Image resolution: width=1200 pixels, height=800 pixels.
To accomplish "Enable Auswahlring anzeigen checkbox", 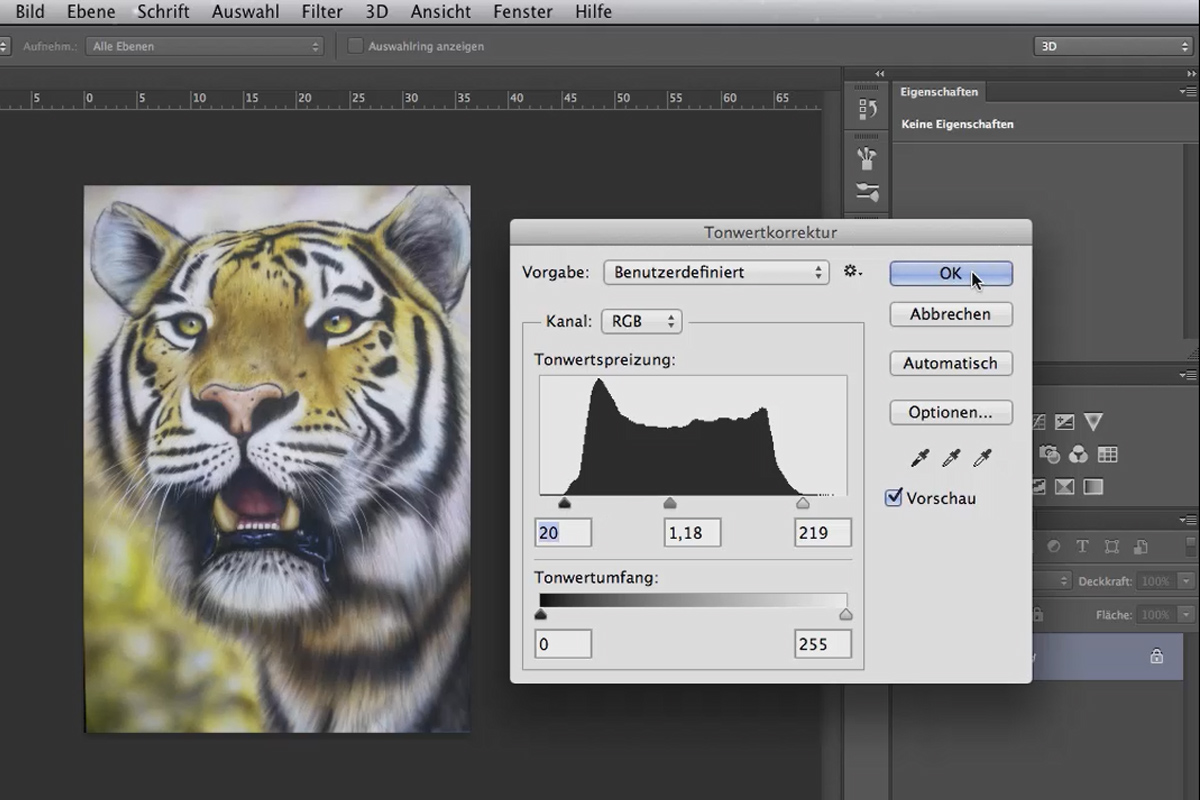I will (355, 46).
